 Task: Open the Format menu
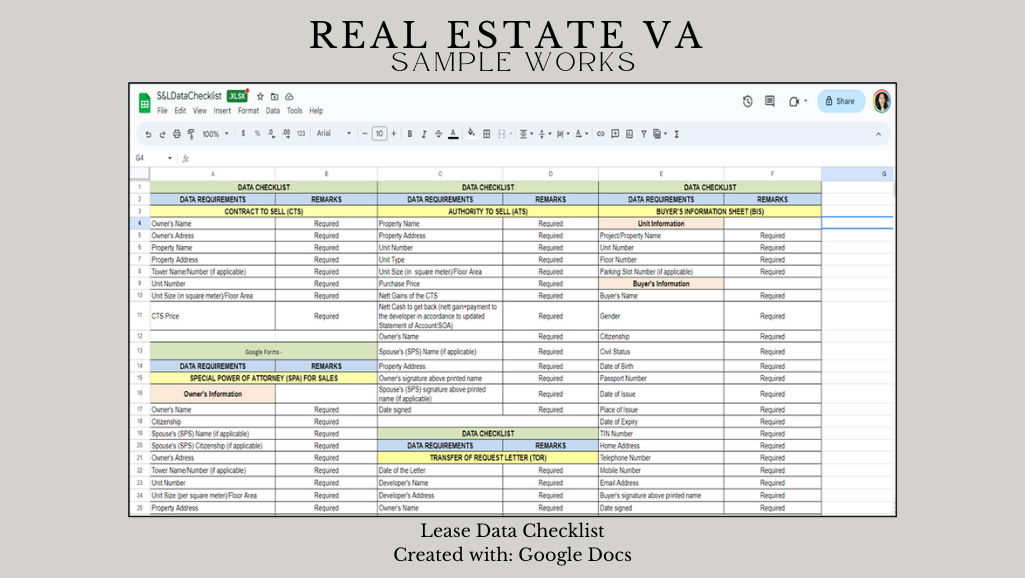[x=248, y=111]
